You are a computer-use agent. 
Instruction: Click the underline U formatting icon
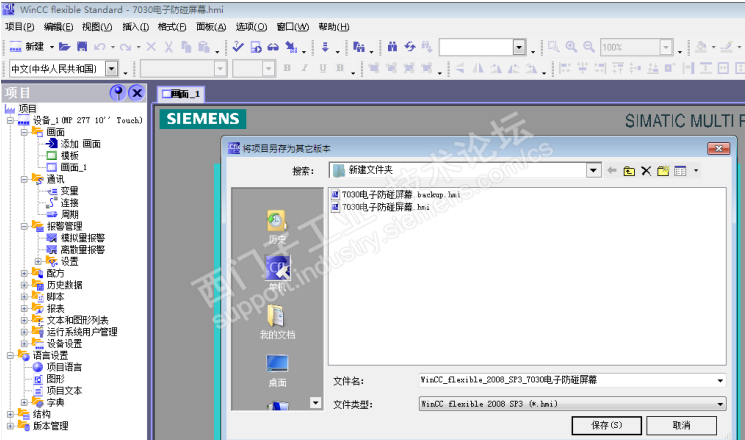[x=323, y=68]
